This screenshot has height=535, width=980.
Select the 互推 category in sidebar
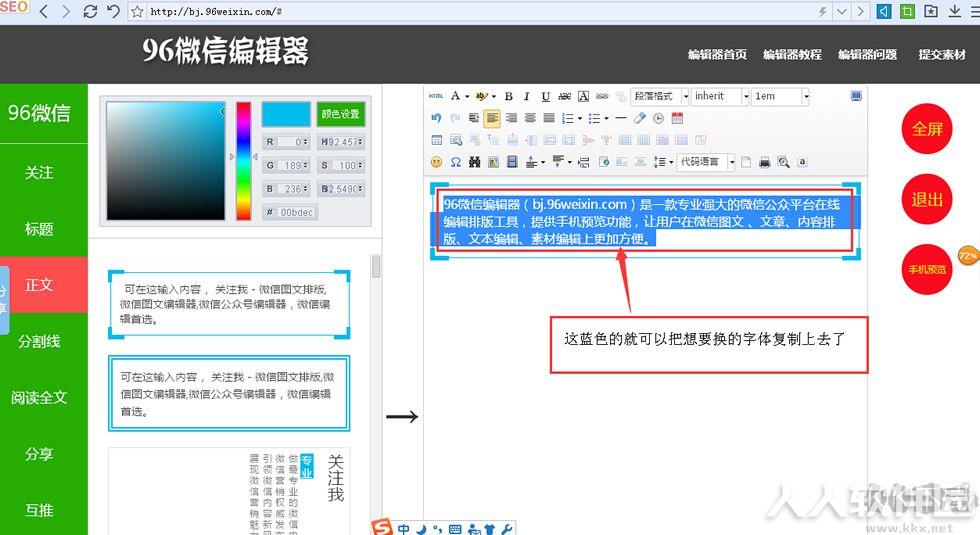[44, 510]
